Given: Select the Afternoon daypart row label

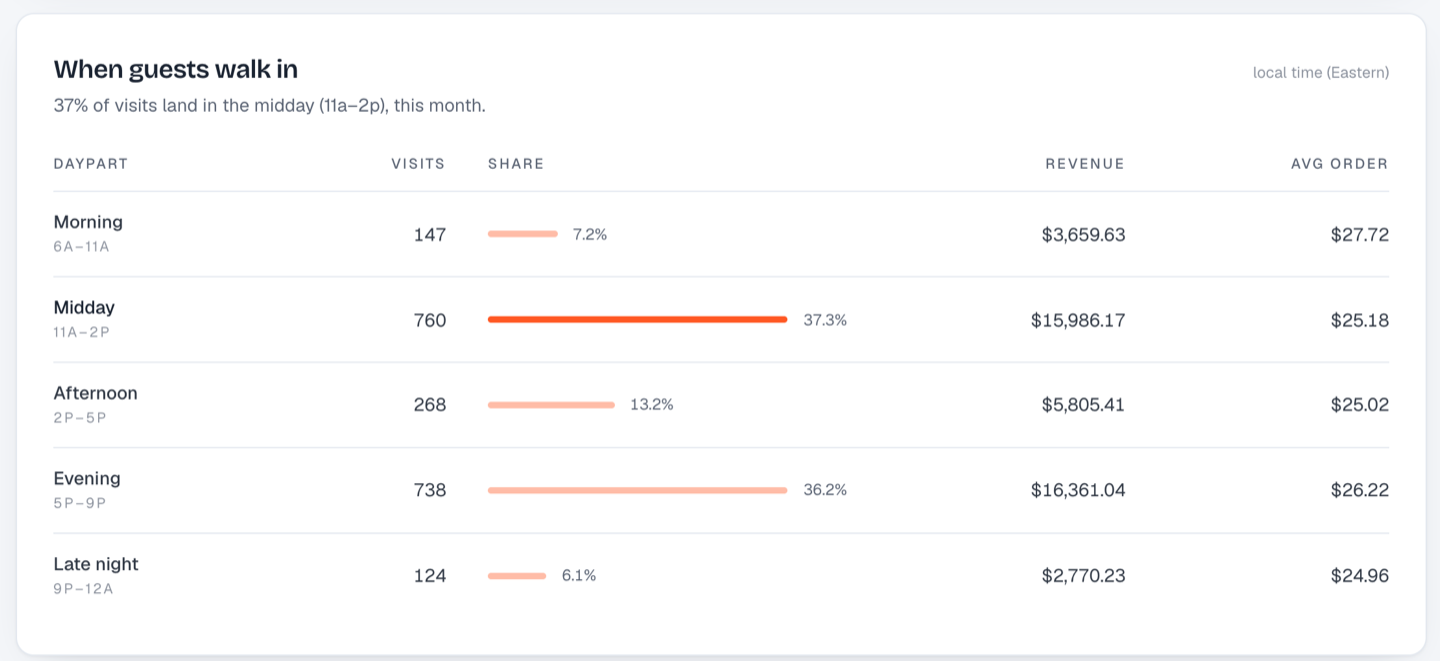Looking at the screenshot, I should point(96,393).
